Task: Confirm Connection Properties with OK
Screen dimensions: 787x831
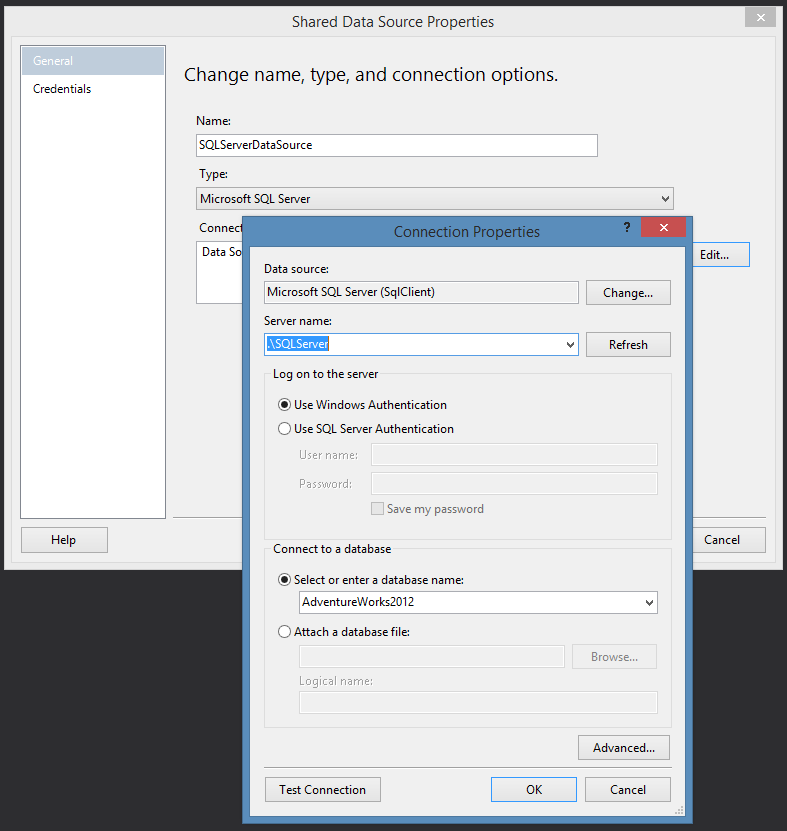Action: (x=534, y=790)
